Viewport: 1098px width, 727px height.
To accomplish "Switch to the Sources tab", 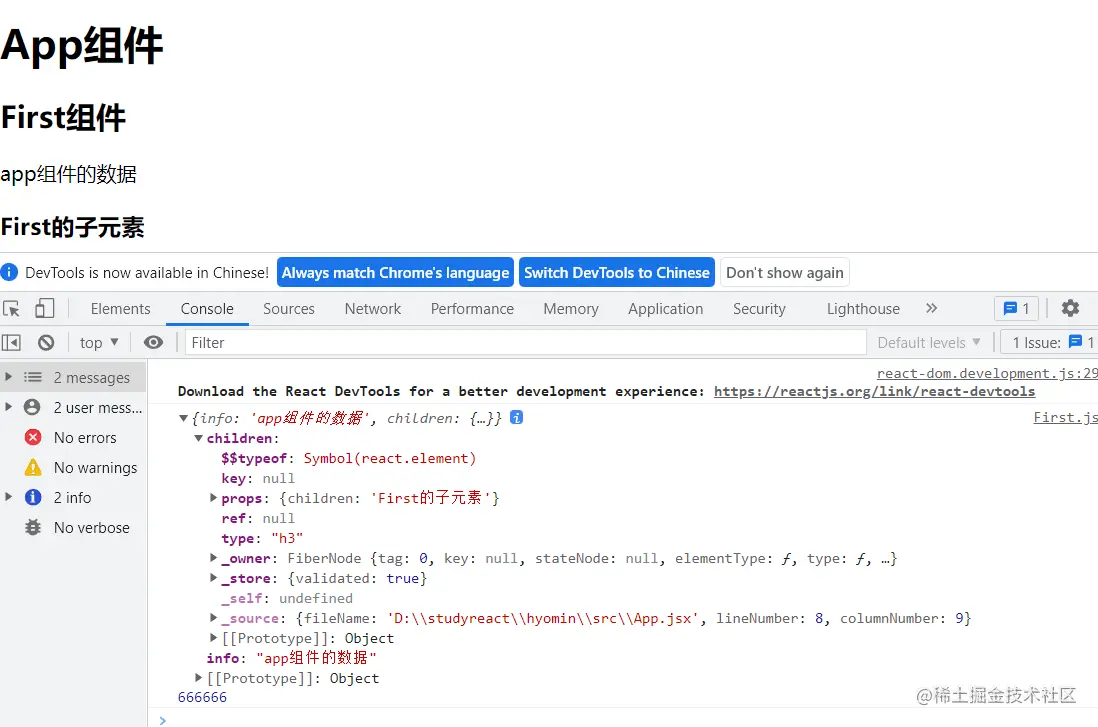I will pyautogui.click(x=289, y=309).
